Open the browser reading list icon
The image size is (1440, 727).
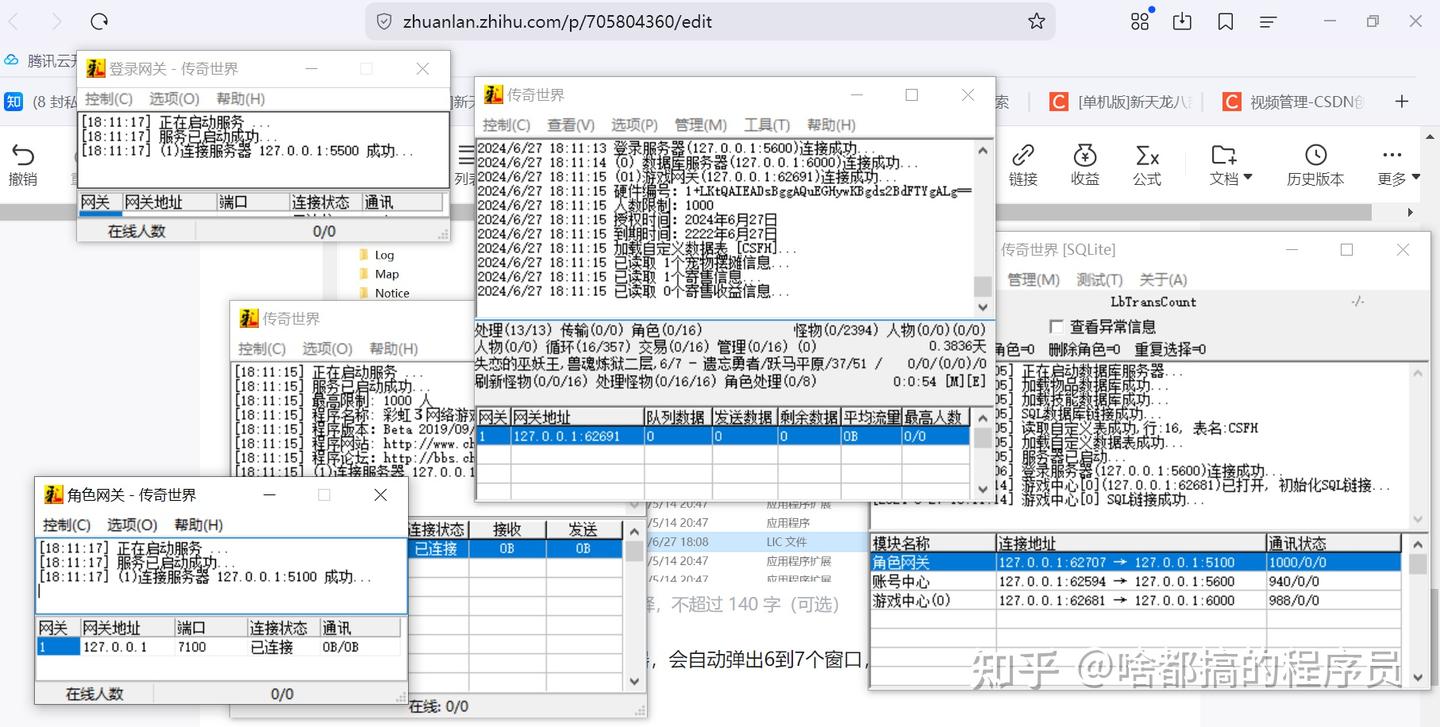[1268, 21]
